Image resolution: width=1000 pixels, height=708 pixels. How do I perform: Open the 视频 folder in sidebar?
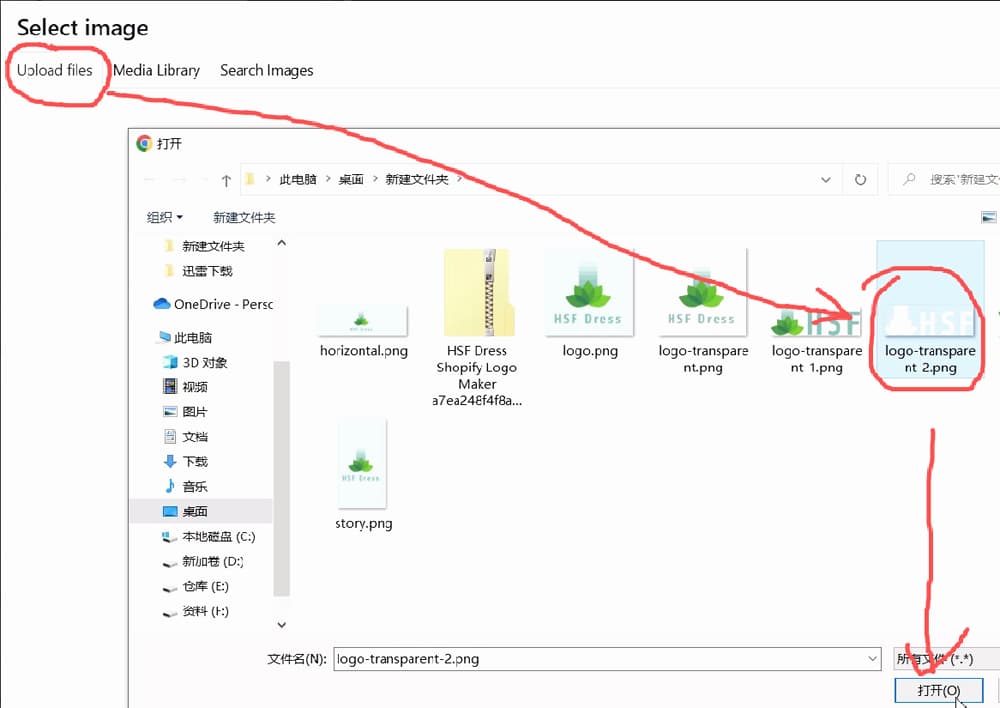coord(186,387)
